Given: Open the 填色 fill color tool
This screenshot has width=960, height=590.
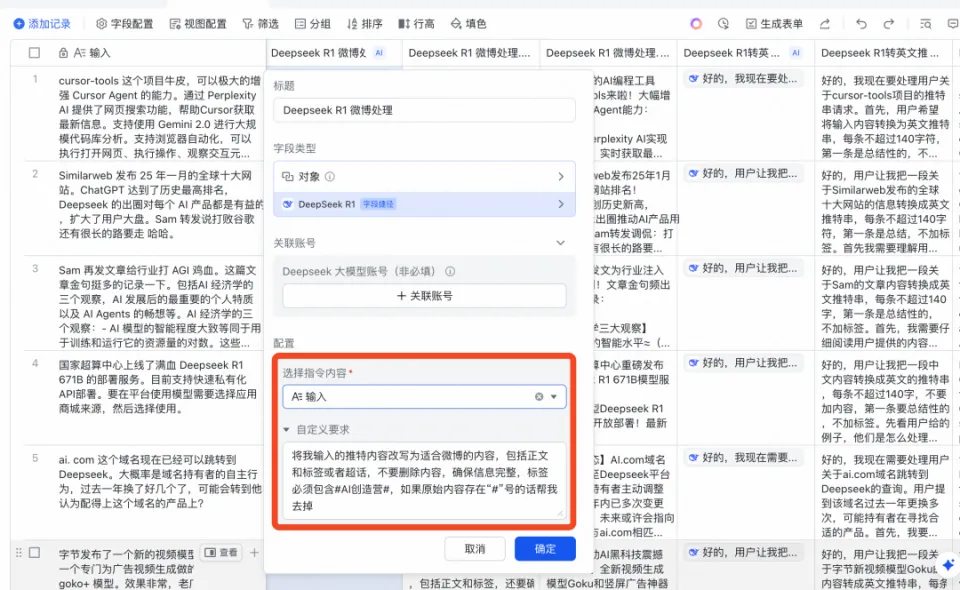Looking at the screenshot, I should click(468, 24).
